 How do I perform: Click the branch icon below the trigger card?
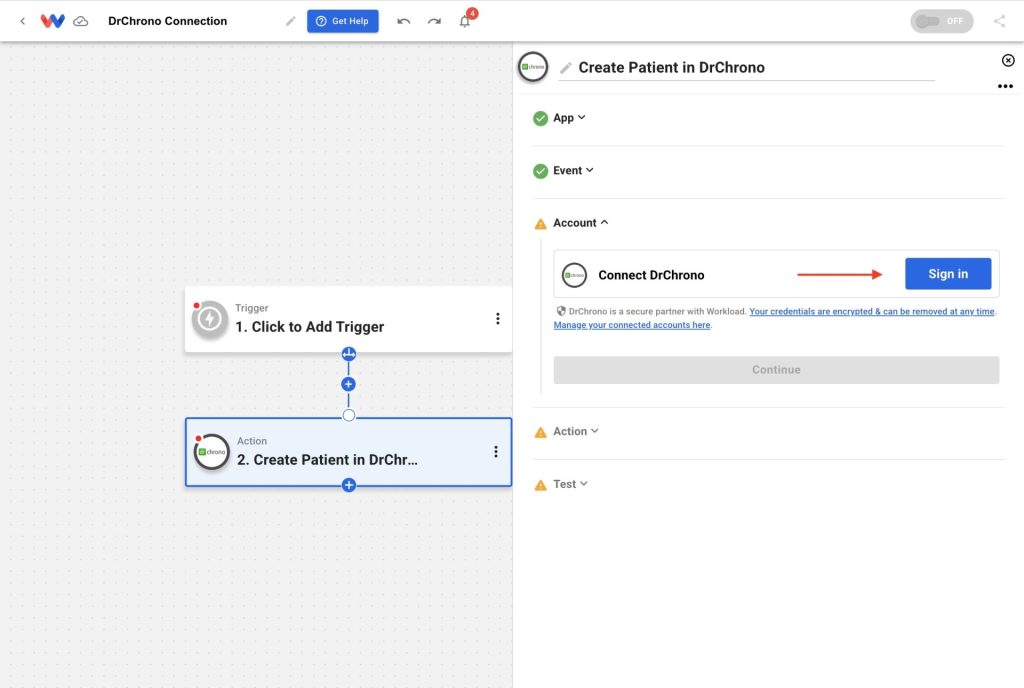pyautogui.click(x=349, y=354)
